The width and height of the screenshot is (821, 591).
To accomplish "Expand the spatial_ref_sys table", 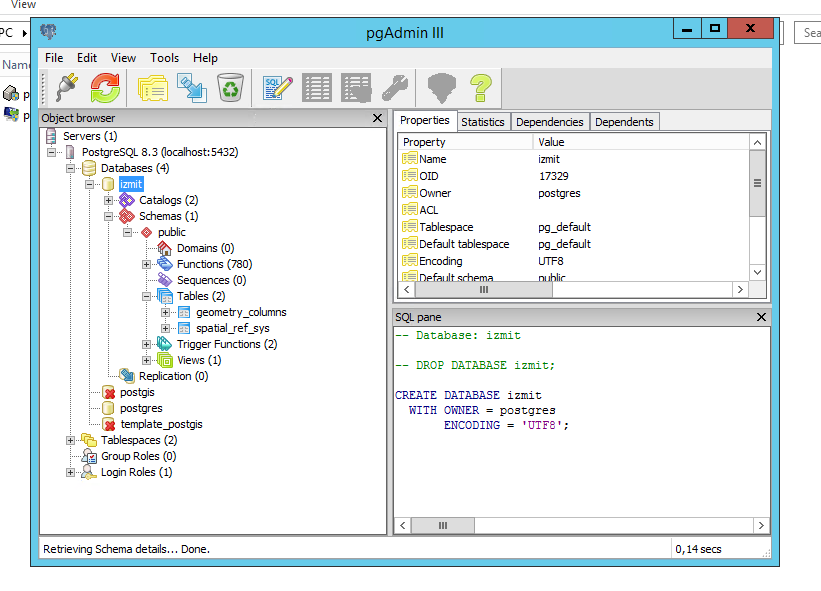I will click(165, 328).
